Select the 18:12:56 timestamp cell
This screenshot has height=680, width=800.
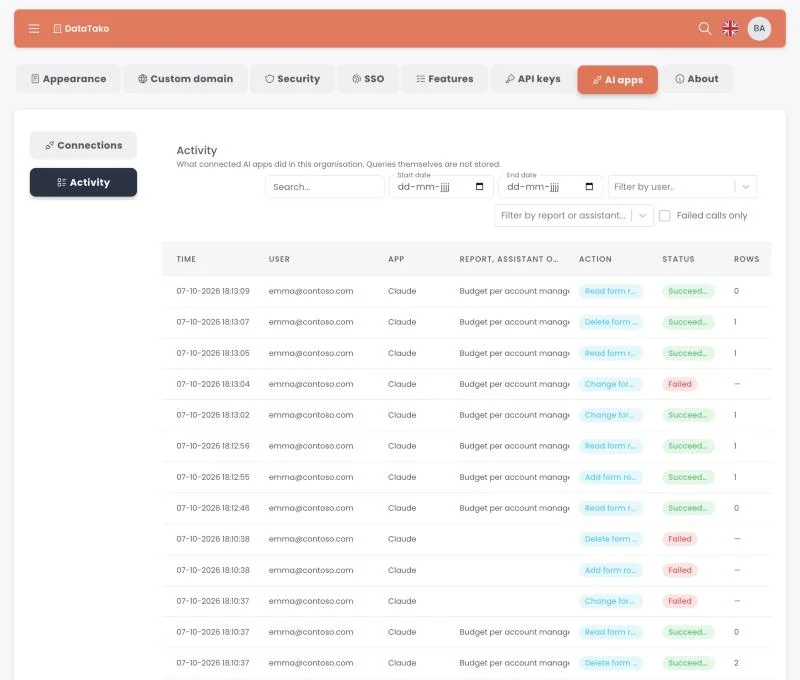[x=213, y=446]
